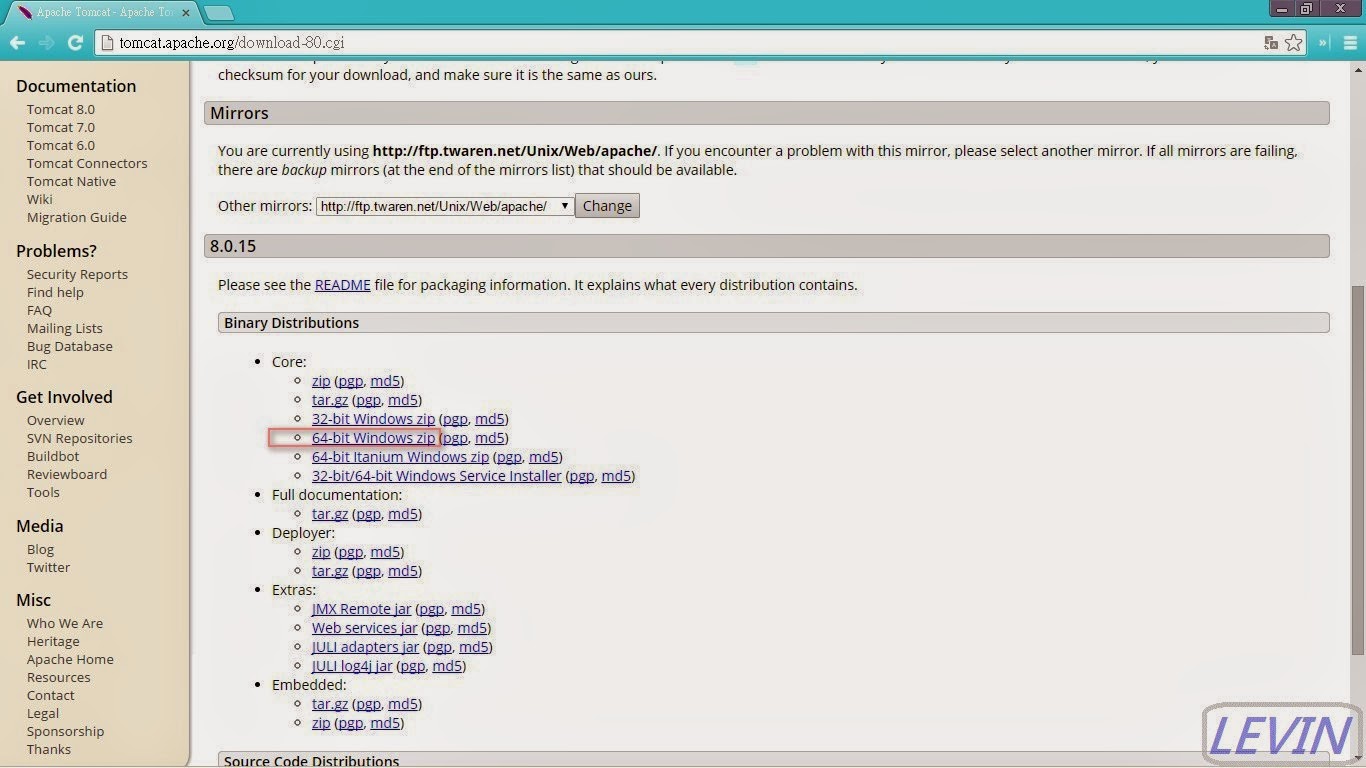Open Tomcat 6.0 documentation link

pyautogui.click(x=61, y=146)
